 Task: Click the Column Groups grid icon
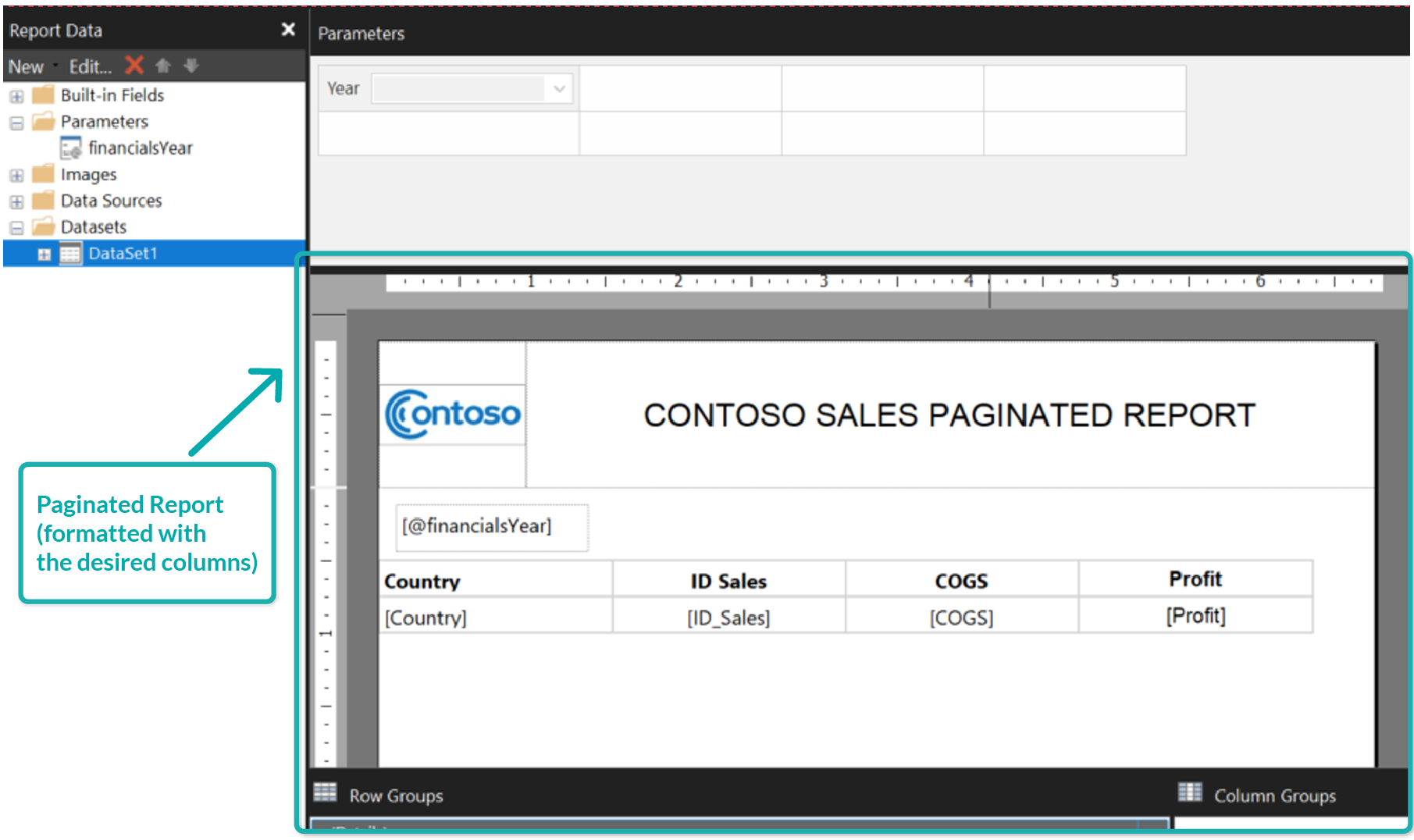pyautogui.click(x=1190, y=792)
